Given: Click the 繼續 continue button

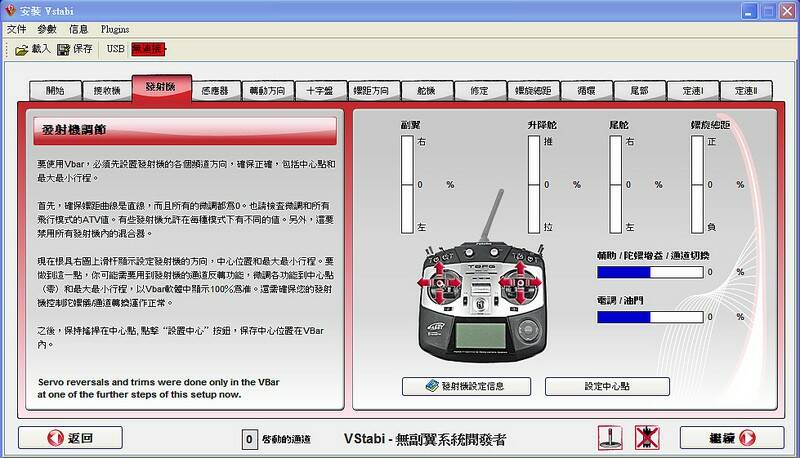Looking at the screenshot, I should tap(732, 438).
